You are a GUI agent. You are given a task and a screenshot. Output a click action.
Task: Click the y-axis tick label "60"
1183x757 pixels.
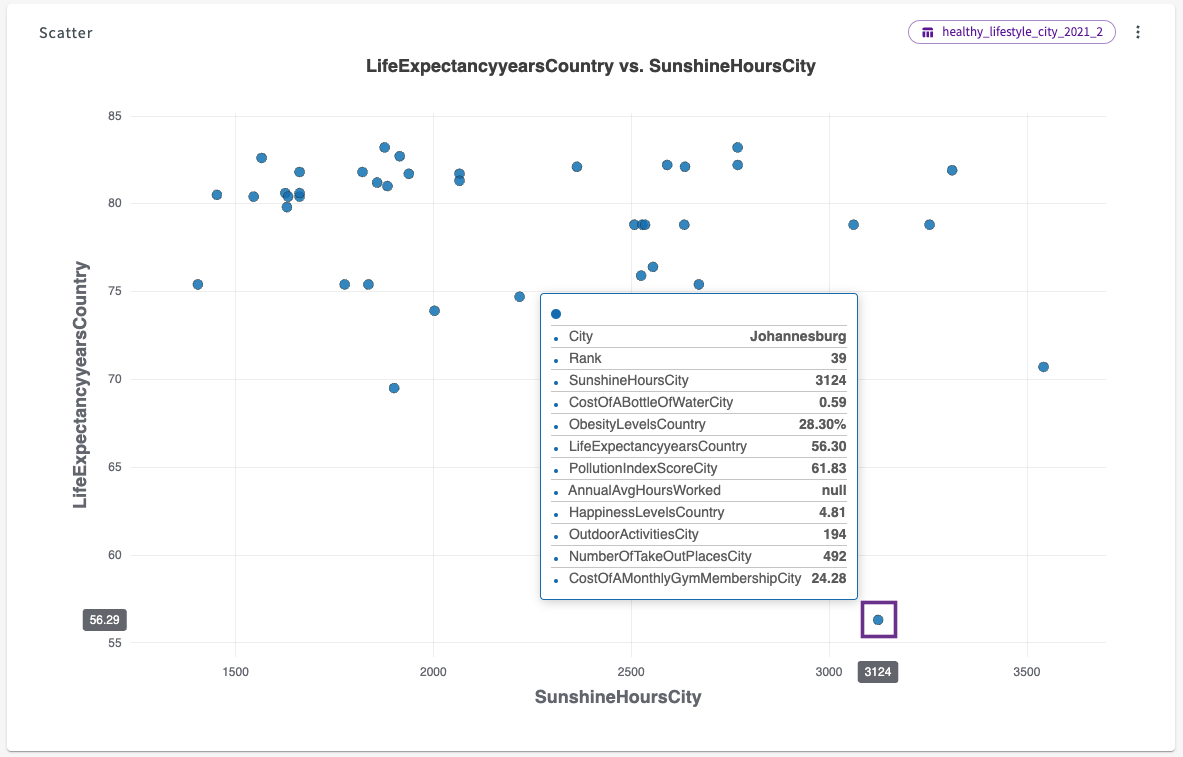point(114,555)
